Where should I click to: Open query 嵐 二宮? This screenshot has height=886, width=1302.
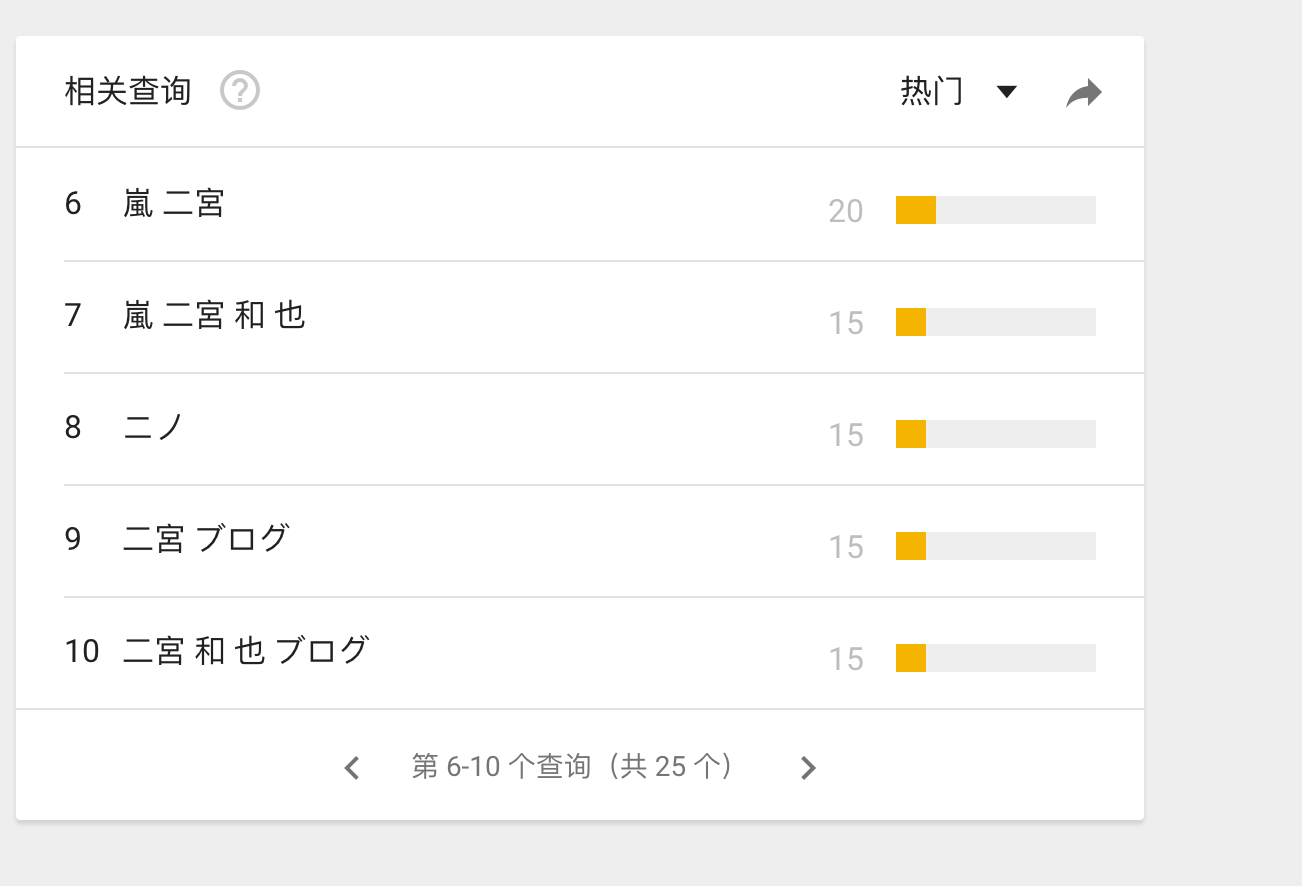pos(174,204)
